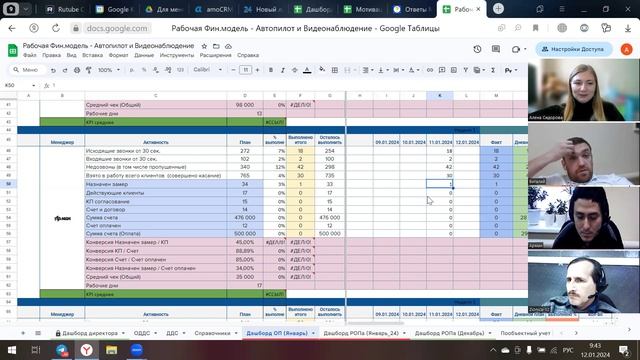Open Дашборд ОП (Январь) tab dropdown arrow
Screen dimensions: 640x360
coord(313,333)
